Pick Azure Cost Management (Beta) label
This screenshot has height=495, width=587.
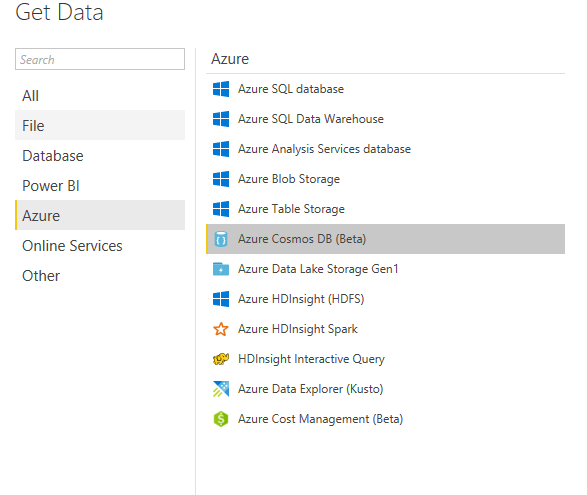tap(320, 419)
